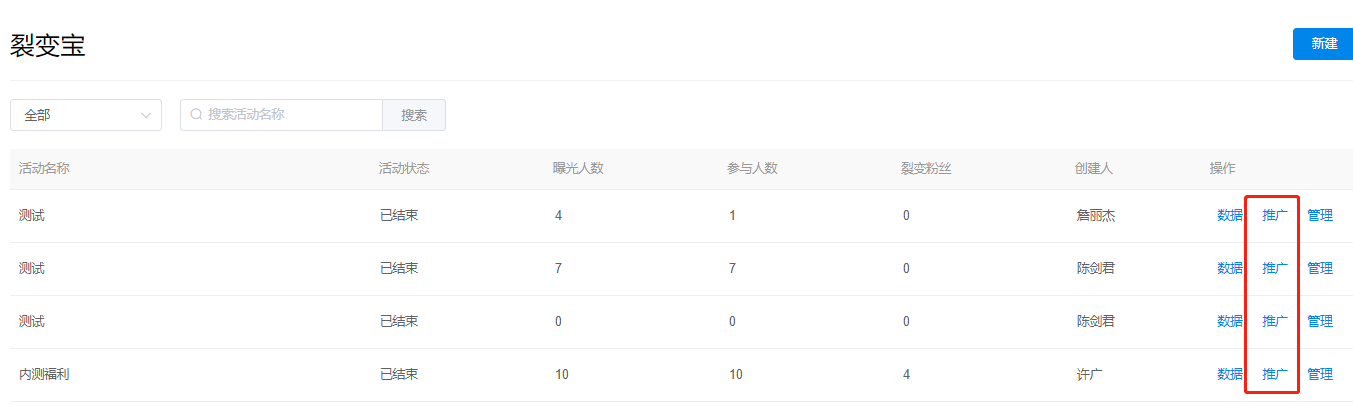Expand the 全部 dropdown arrow
1353x406 pixels.
tap(147, 115)
